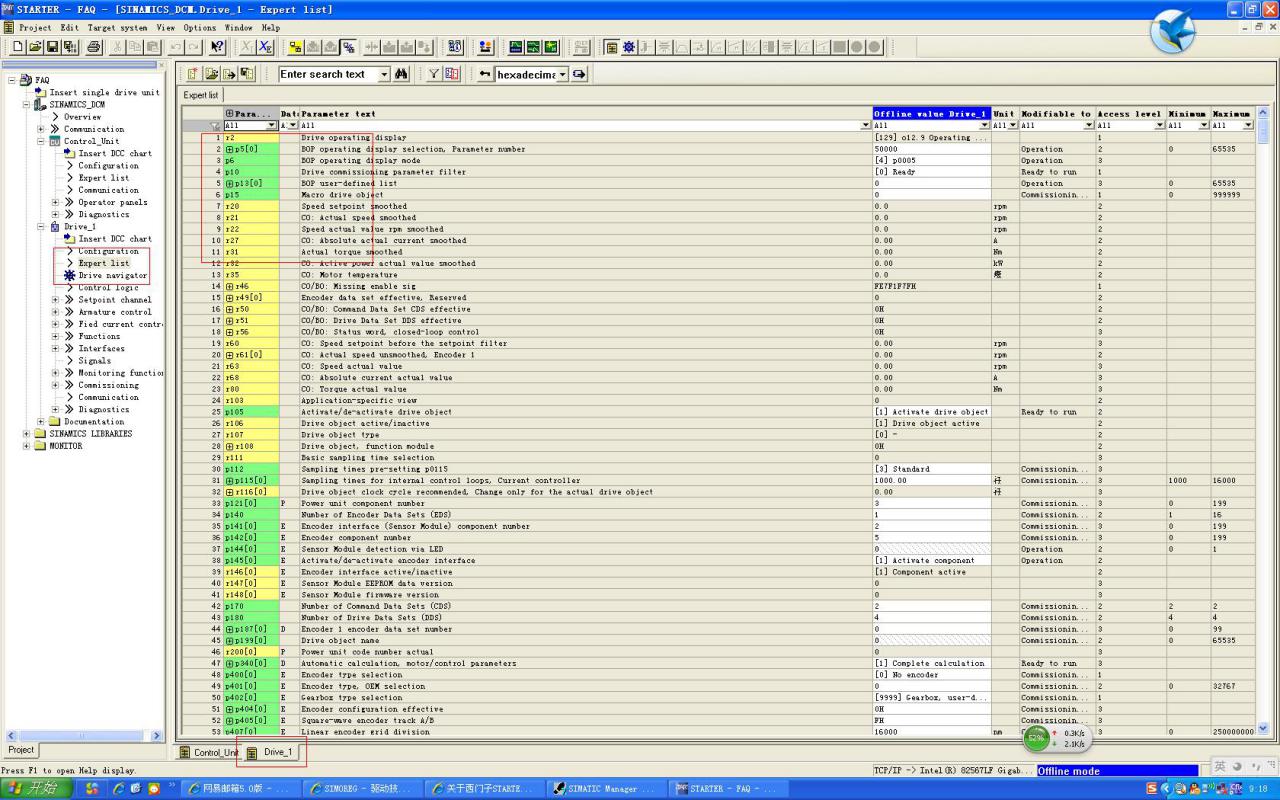The image size is (1280, 800).
Task: Open the Windows Start button
Action: (37, 789)
